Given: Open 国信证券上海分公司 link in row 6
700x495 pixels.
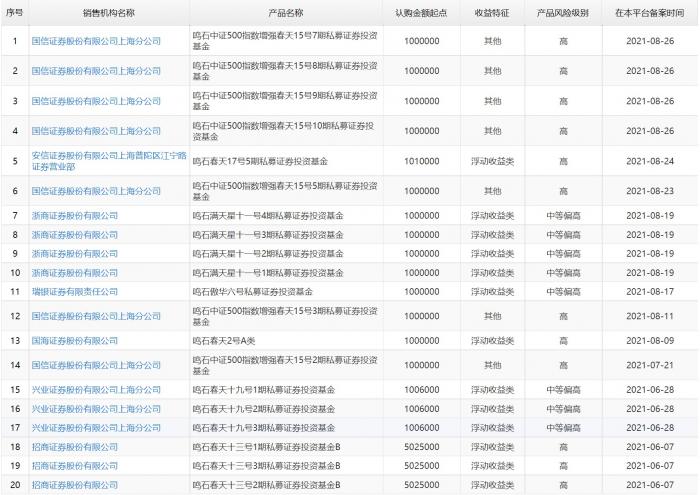Looking at the screenshot, I should pos(96,191).
